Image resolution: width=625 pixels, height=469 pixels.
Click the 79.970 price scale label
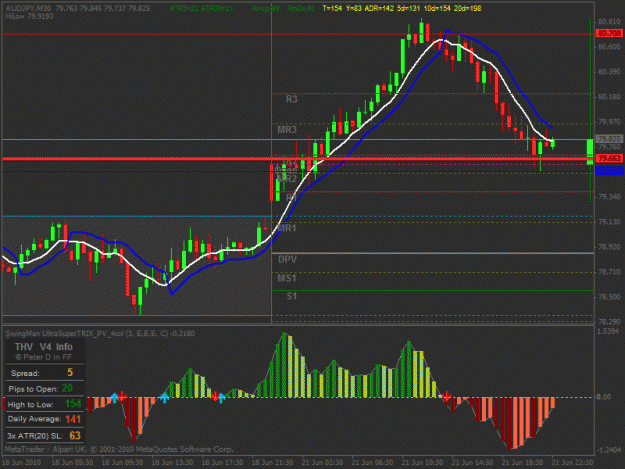pyautogui.click(x=609, y=122)
